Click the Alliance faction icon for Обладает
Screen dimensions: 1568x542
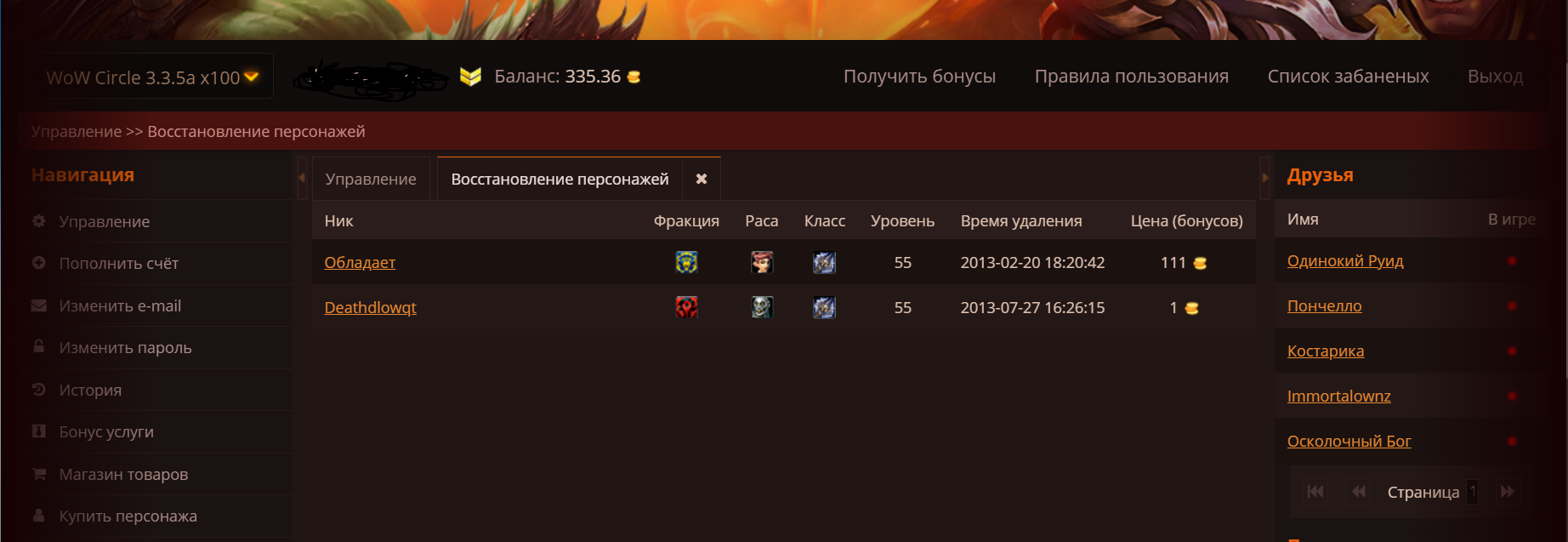(x=686, y=262)
